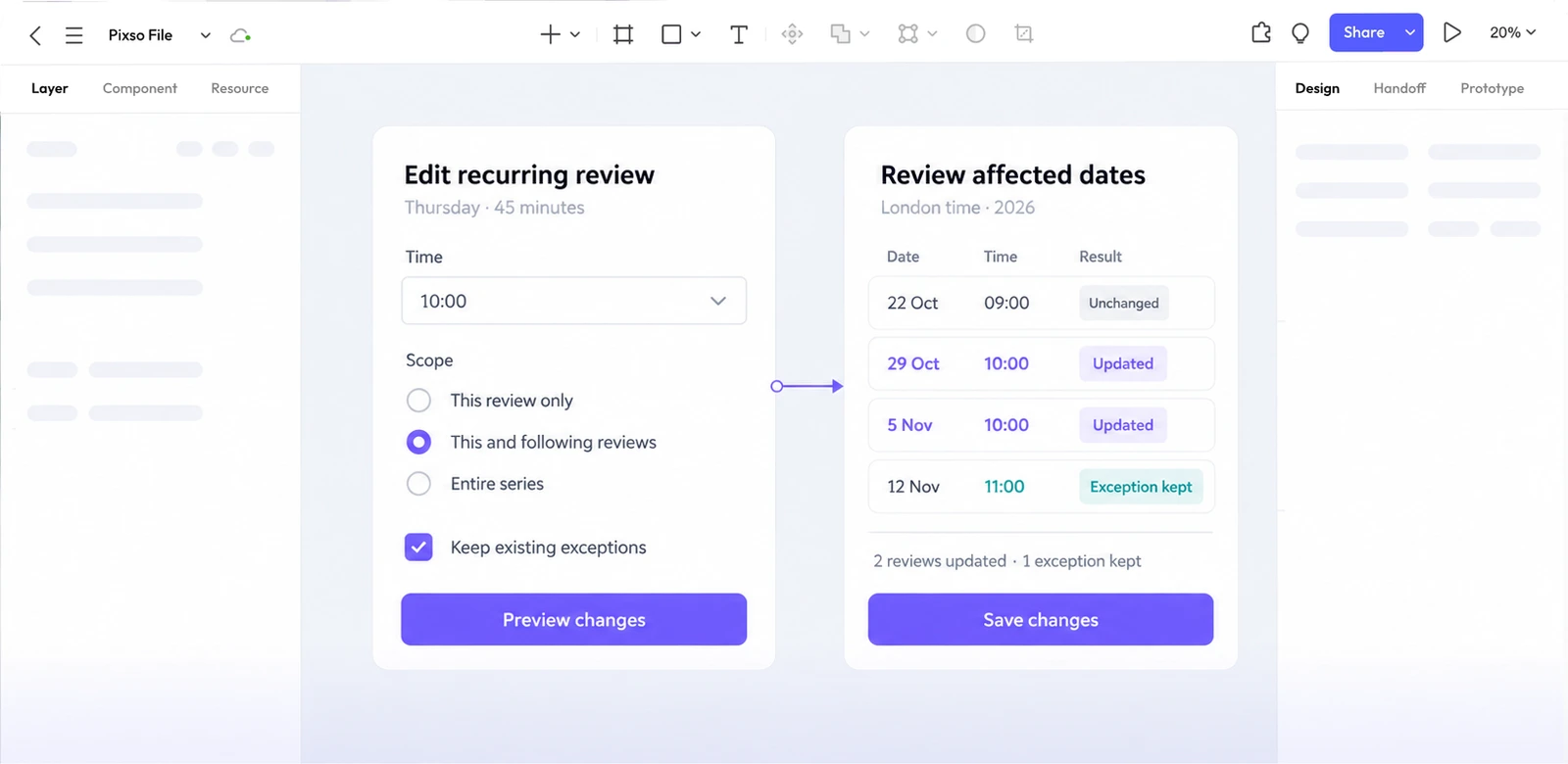Select 'This and following reviews' radio button
1568x764 pixels.
tap(418, 443)
